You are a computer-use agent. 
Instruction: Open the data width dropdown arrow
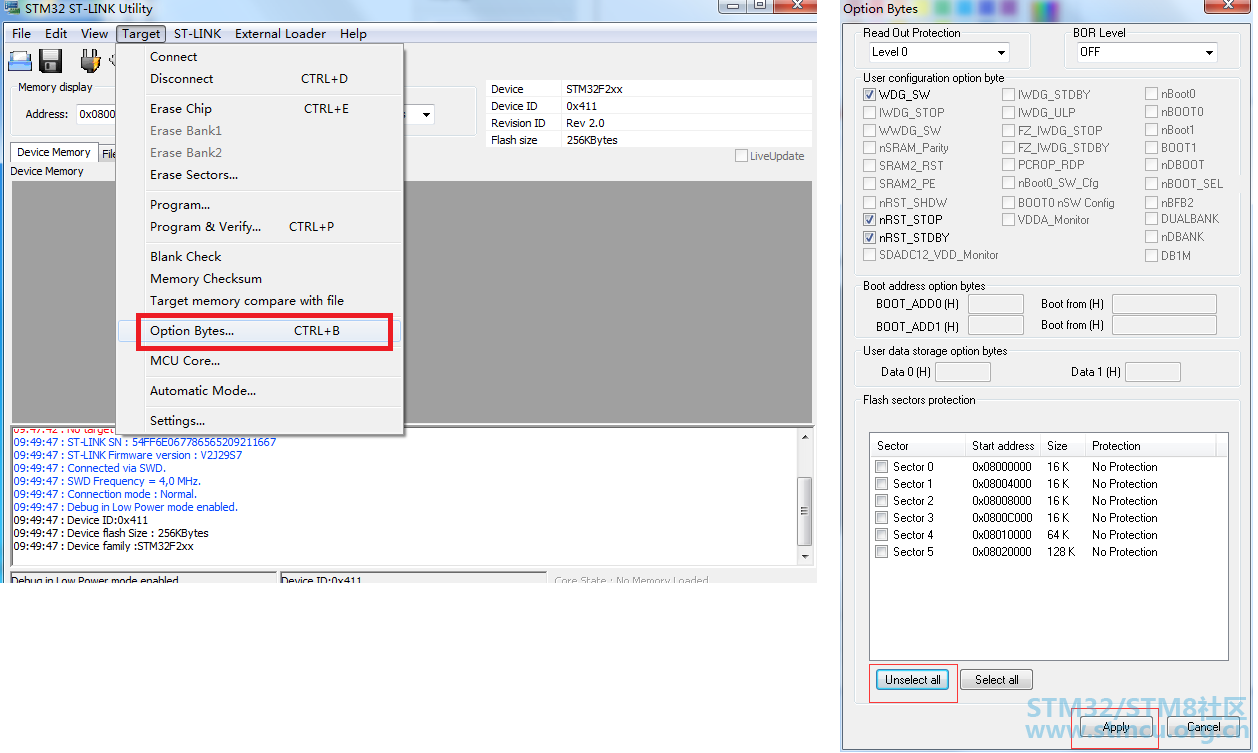[x=427, y=114]
